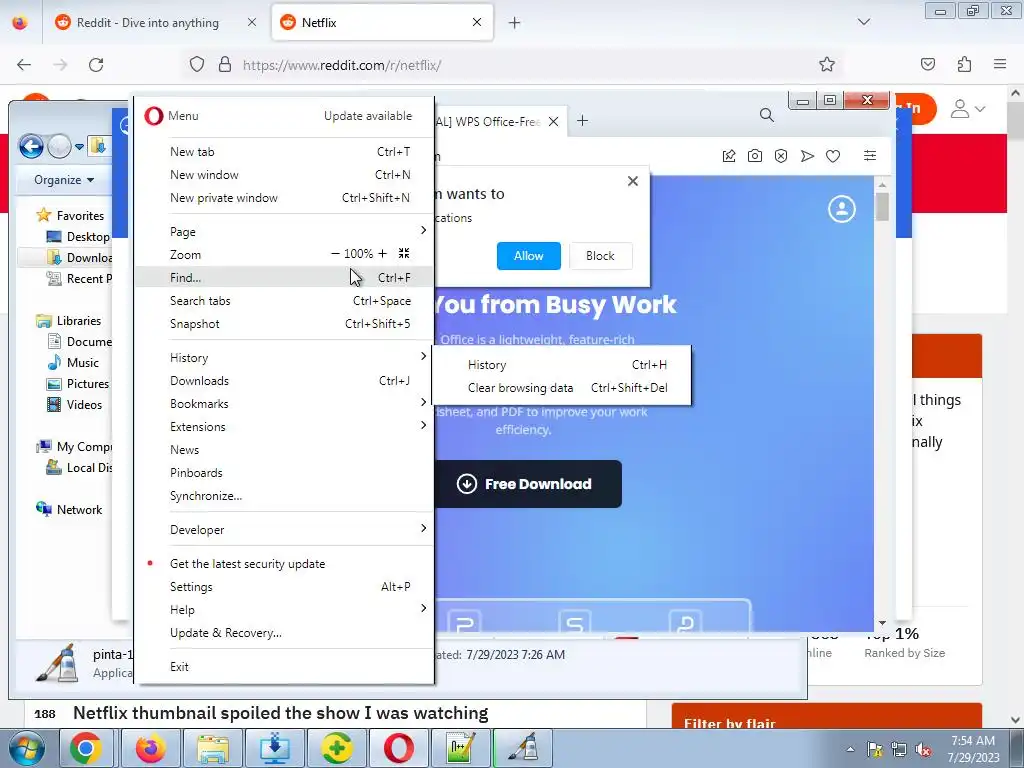
Task: Click the Firefox taskbar icon
Action: click(x=151, y=748)
